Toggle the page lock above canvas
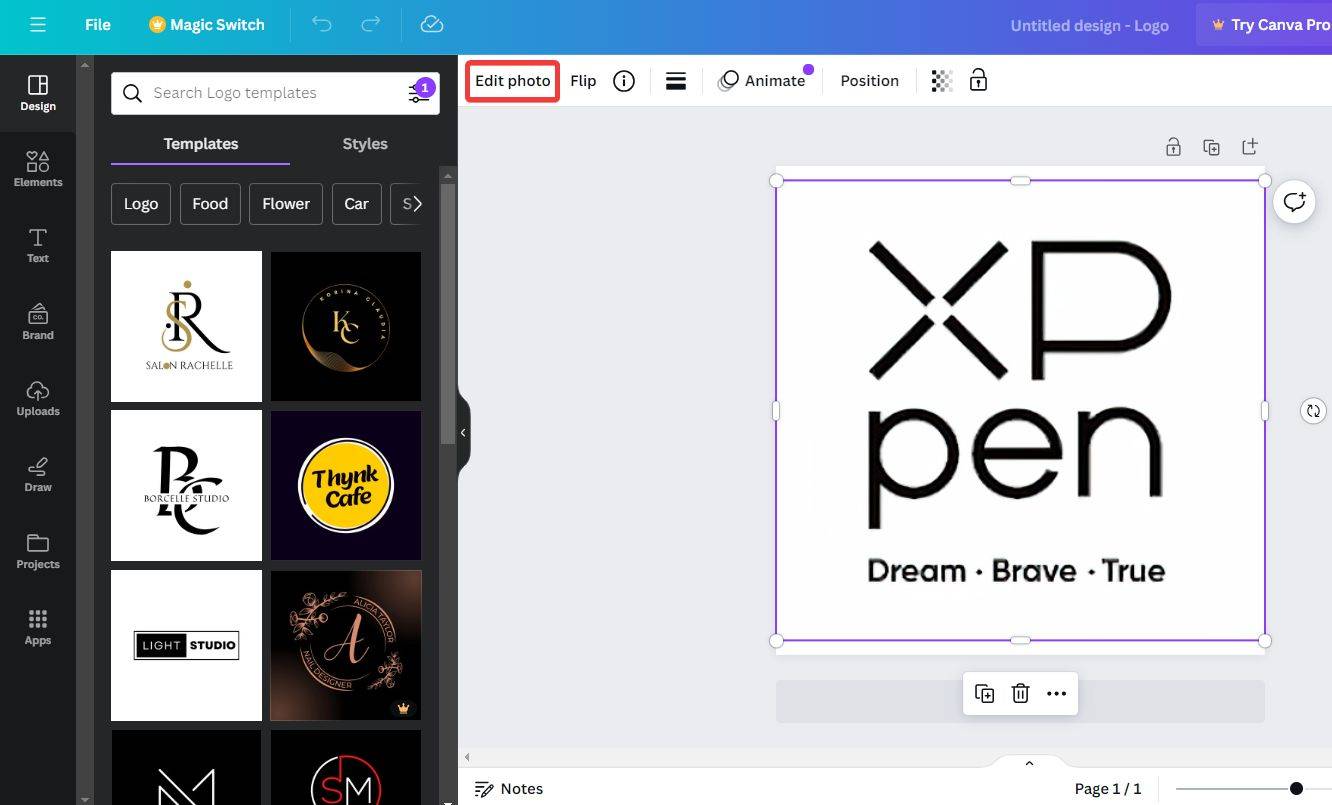Image resolution: width=1332 pixels, height=805 pixels. (x=1173, y=147)
